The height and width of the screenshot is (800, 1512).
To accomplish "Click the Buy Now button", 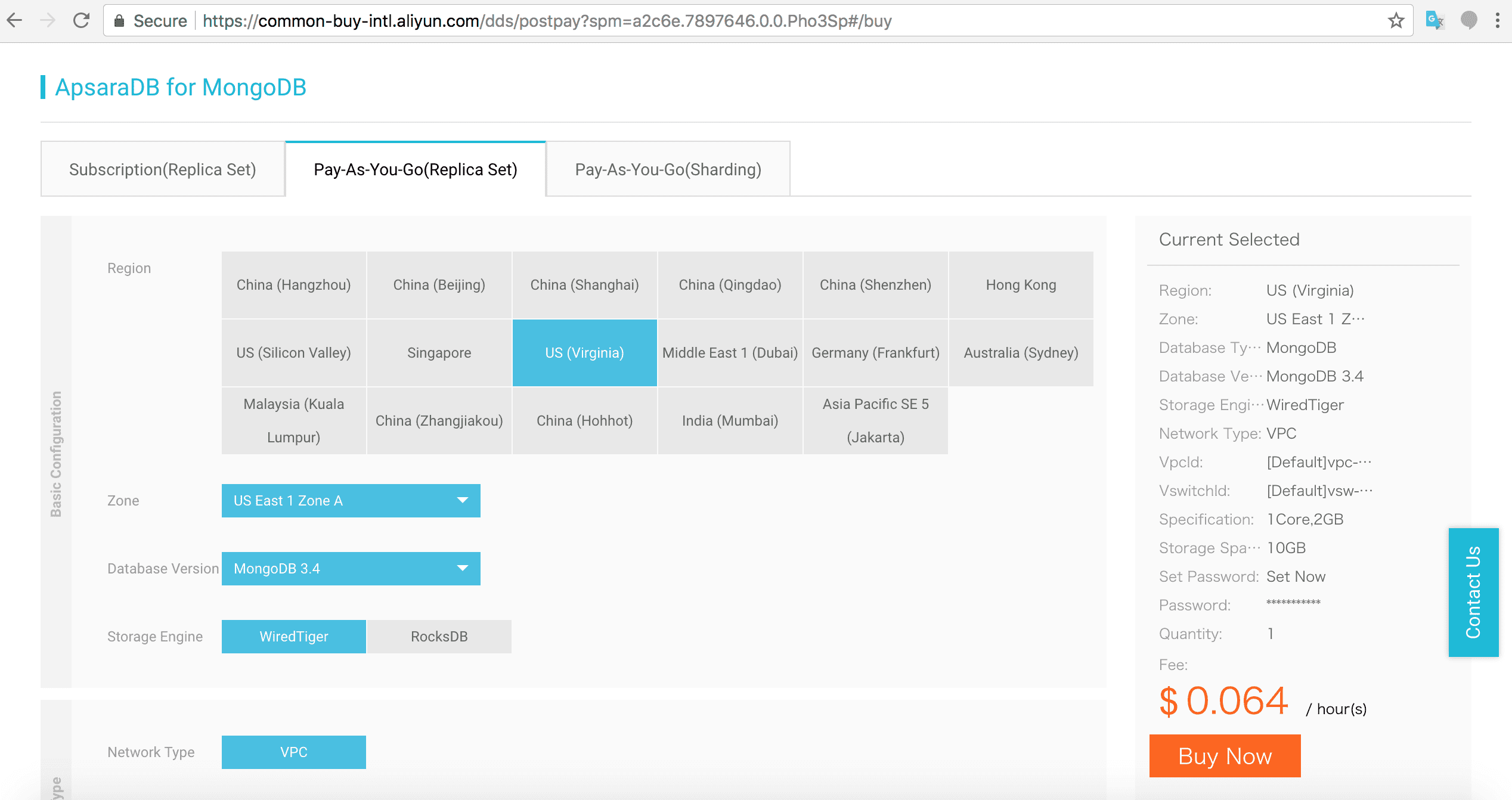I will coord(1225,756).
